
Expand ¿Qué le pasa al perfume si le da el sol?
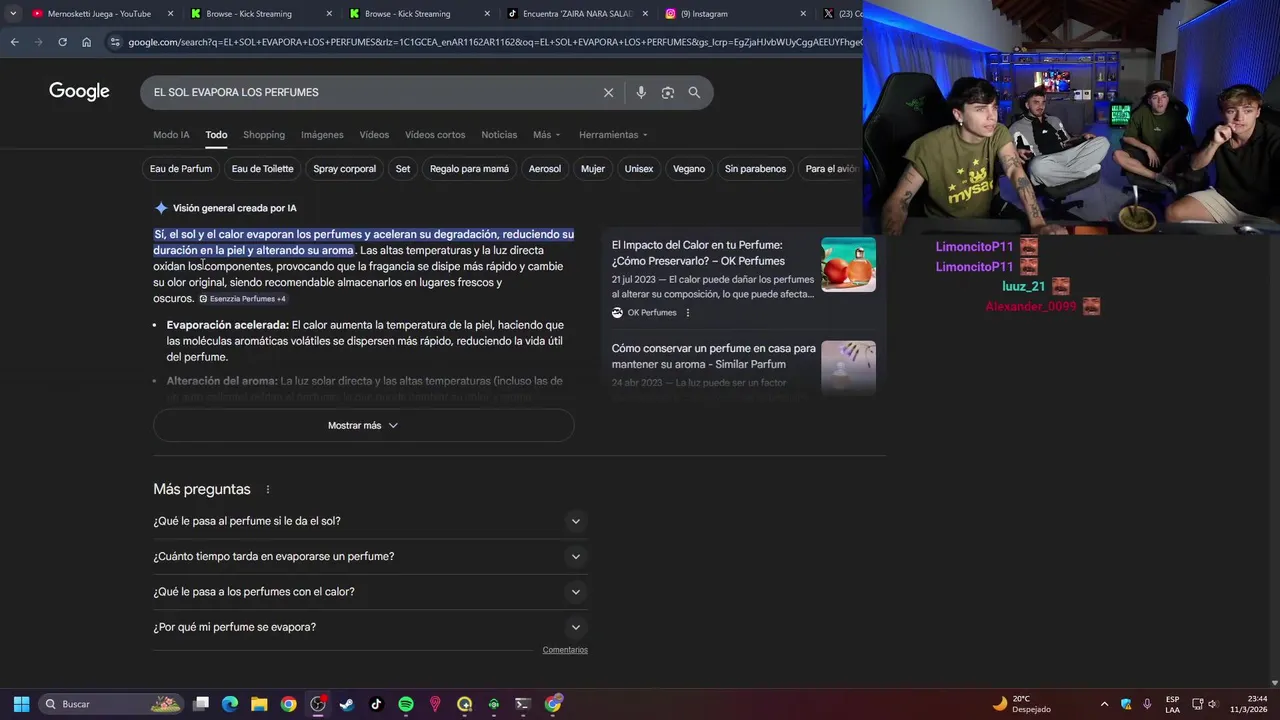coord(370,521)
